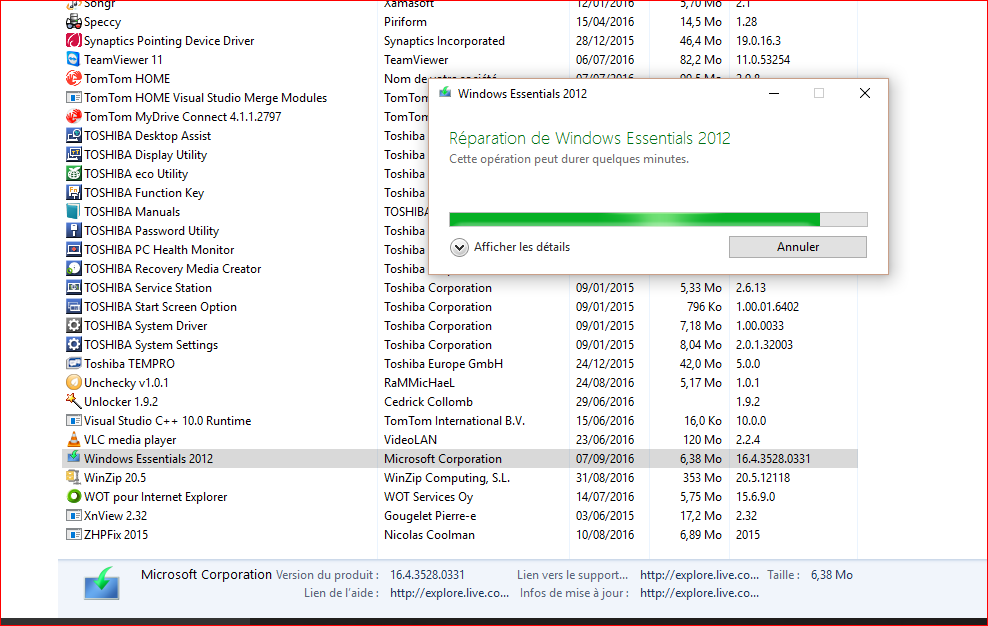
Task: Minimize the Windows Essentials 2012 dialog
Action: [774, 93]
